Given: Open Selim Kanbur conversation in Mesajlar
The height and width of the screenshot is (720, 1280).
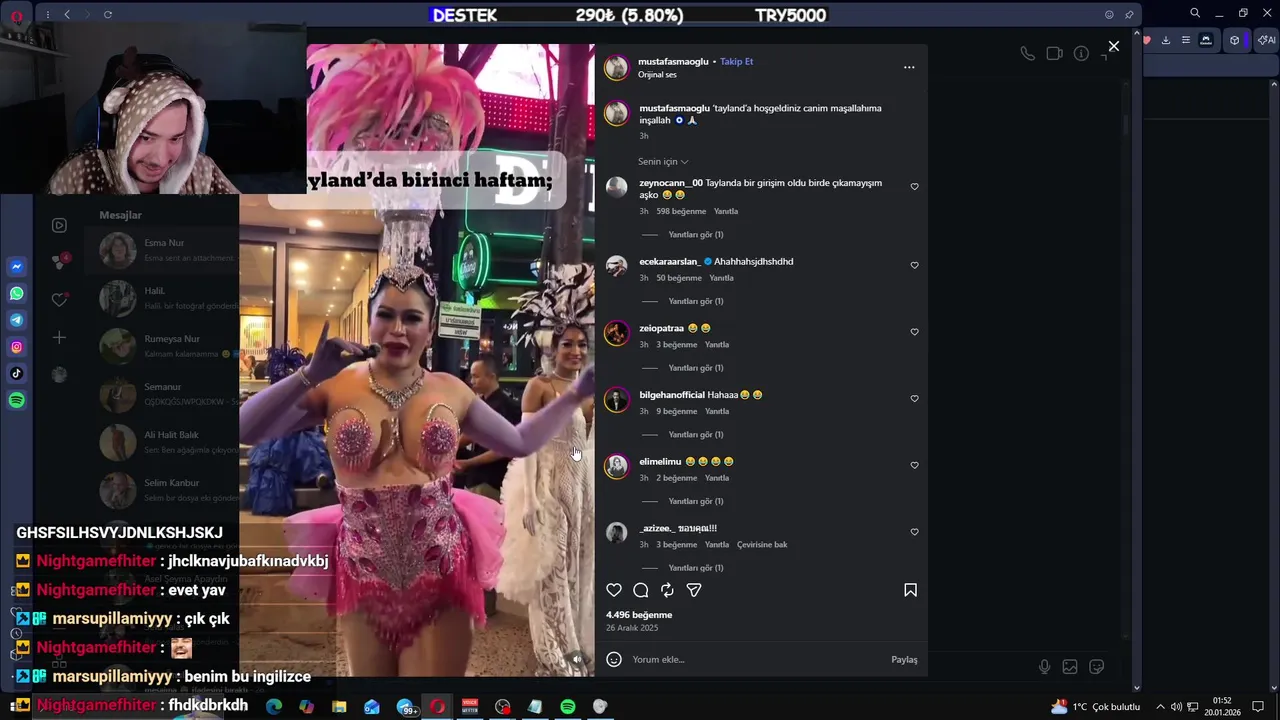Looking at the screenshot, I should pos(160,490).
